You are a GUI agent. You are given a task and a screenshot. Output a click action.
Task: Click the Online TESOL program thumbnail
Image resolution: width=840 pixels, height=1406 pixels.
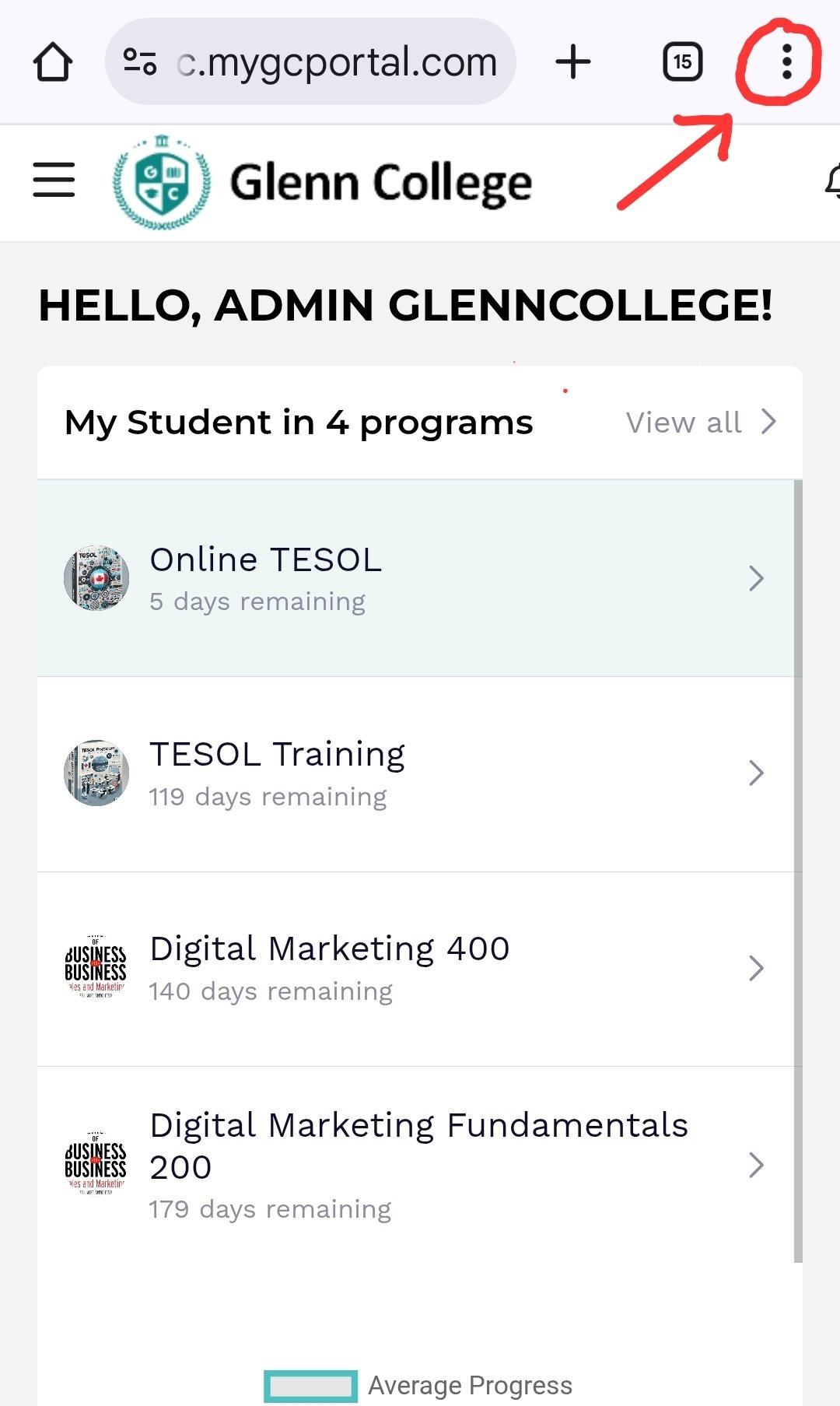coord(96,578)
